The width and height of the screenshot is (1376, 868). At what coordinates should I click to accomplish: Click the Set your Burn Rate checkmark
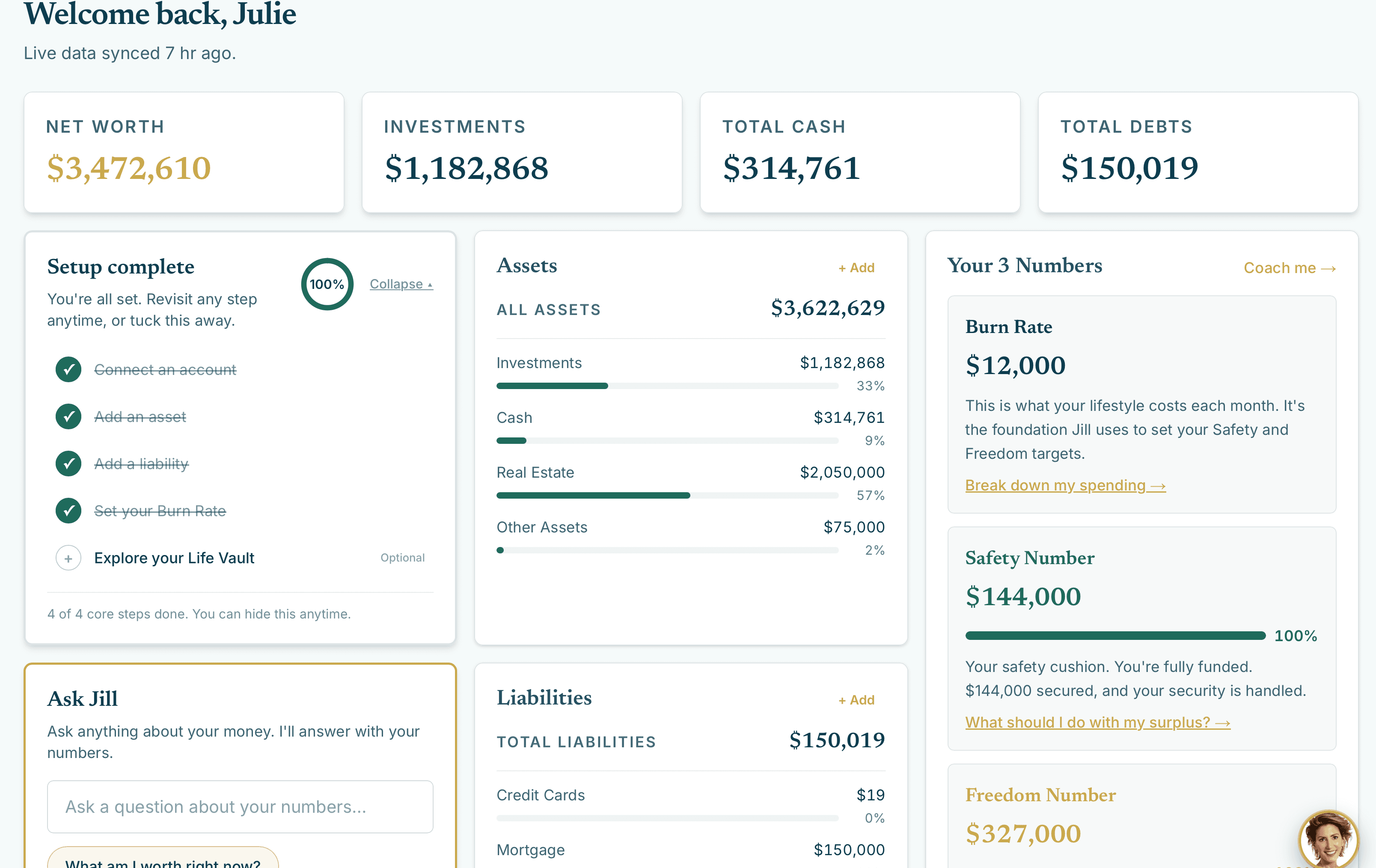(68, 511)
